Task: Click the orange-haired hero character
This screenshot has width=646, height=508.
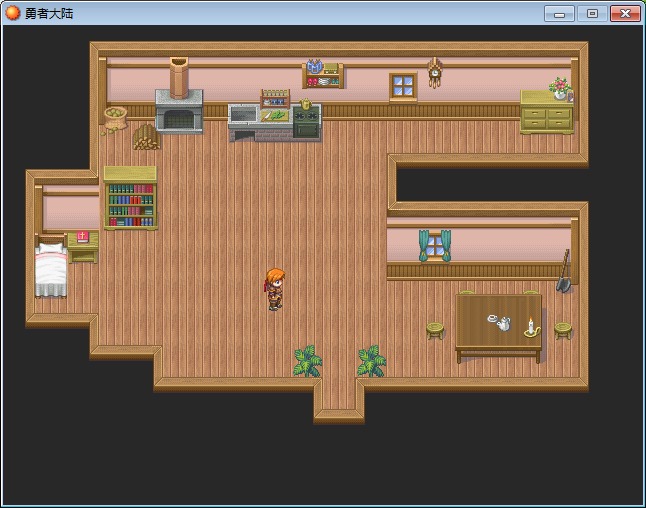Action: point(275,290)
